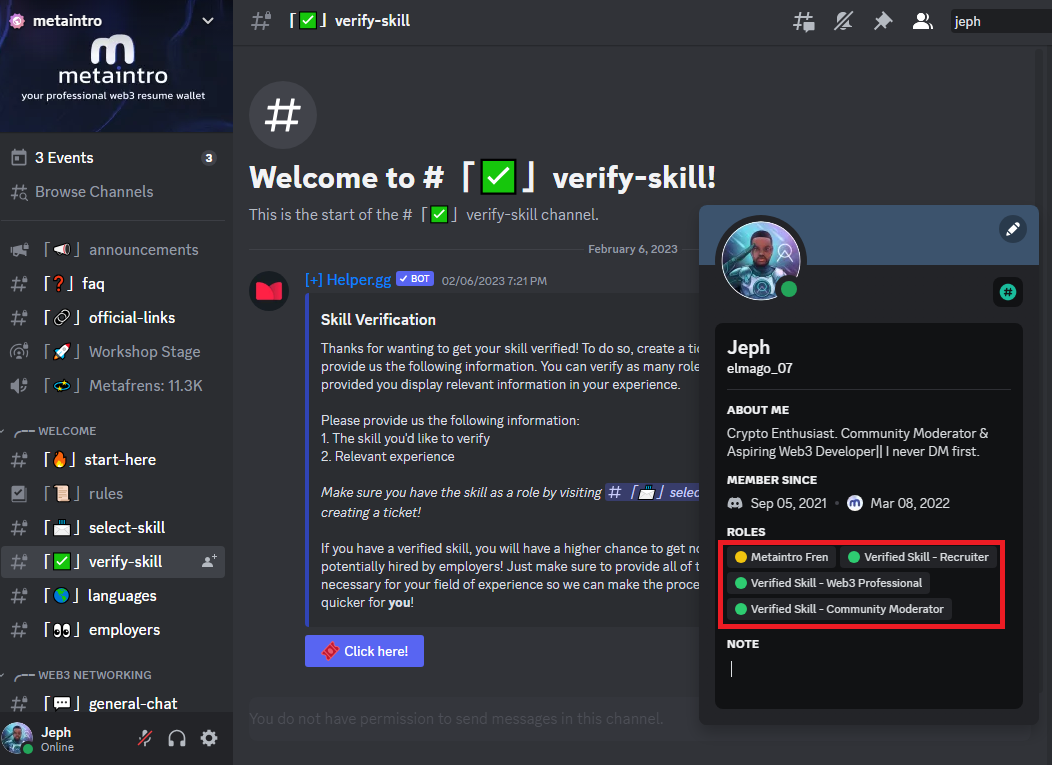Click the green Community Moderator role dot

click(741, 609)
